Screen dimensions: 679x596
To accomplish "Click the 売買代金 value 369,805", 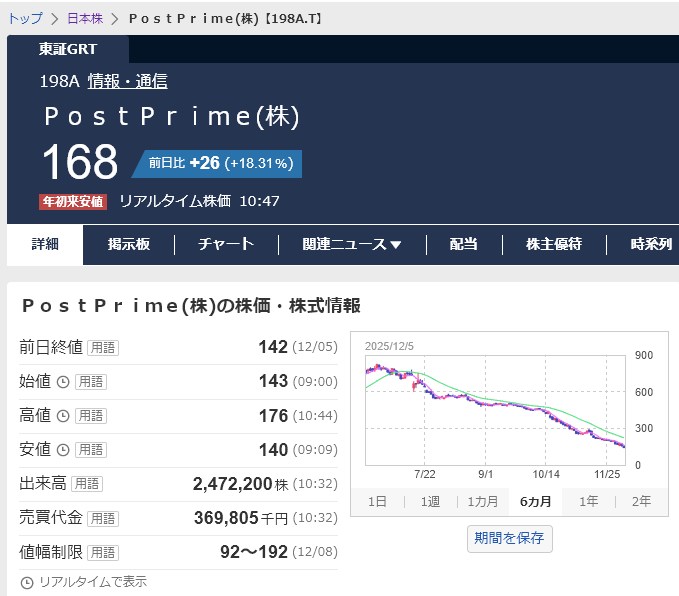I will coord(226,518).
